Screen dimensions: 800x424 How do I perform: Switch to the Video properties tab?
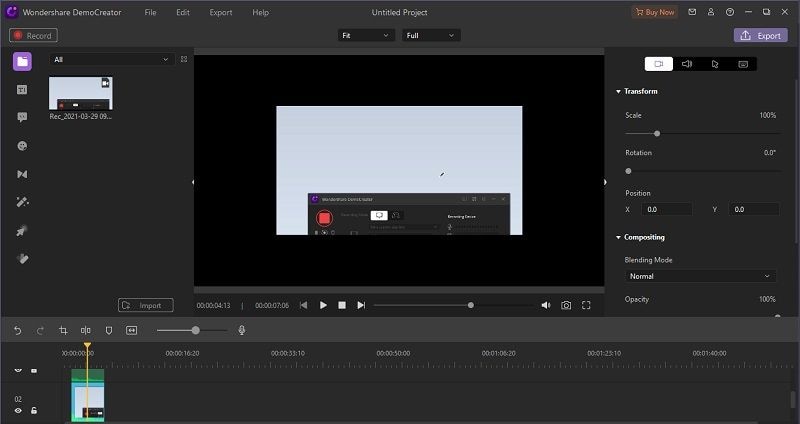click(x=659, y=64)
